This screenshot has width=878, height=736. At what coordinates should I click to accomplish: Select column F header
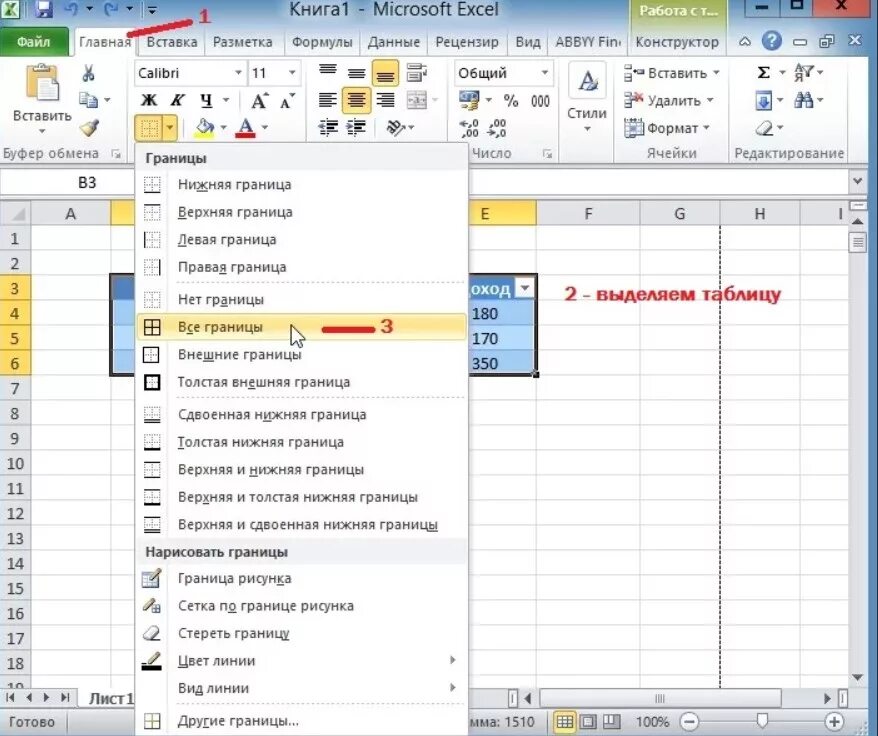point(588,213)
